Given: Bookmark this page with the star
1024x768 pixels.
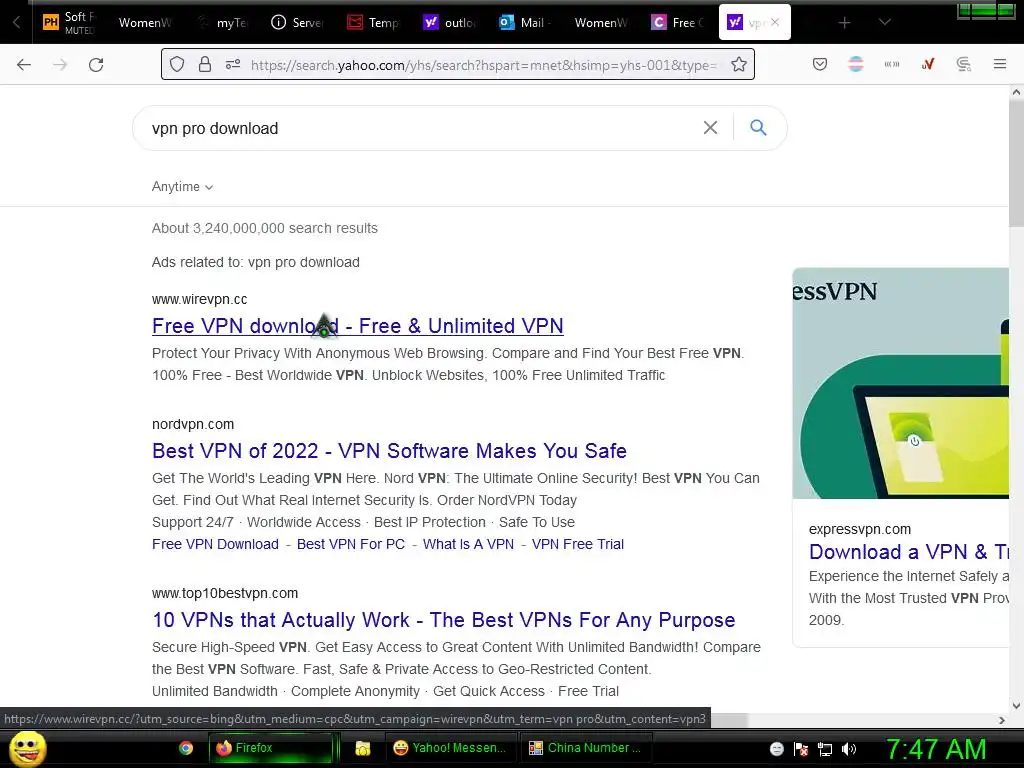Looking at the screenshot, I should [739, 64].
